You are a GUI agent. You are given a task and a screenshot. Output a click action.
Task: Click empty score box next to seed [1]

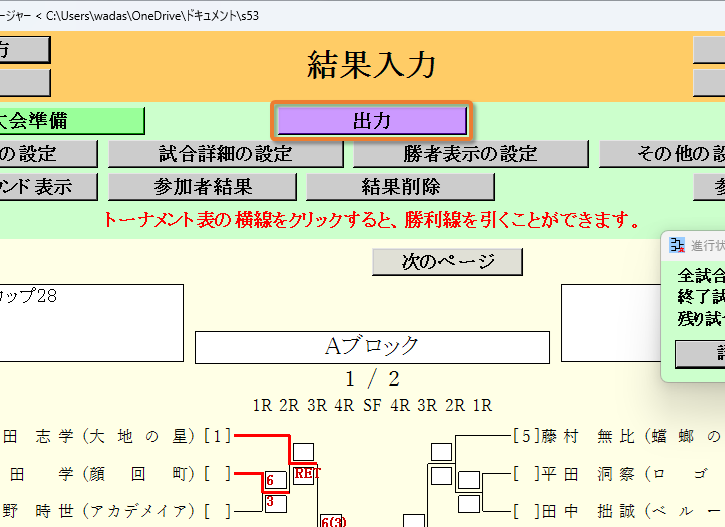(303, 452)
